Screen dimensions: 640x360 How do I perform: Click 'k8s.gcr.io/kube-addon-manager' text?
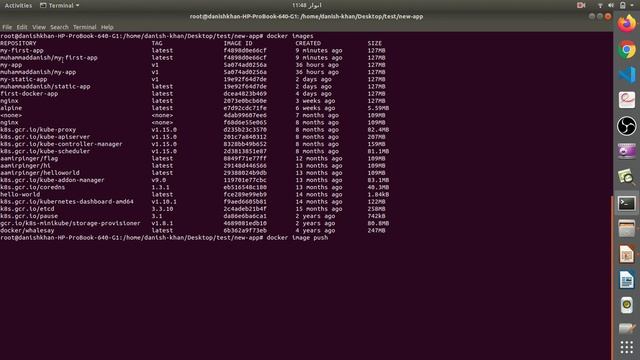point(52,180)
